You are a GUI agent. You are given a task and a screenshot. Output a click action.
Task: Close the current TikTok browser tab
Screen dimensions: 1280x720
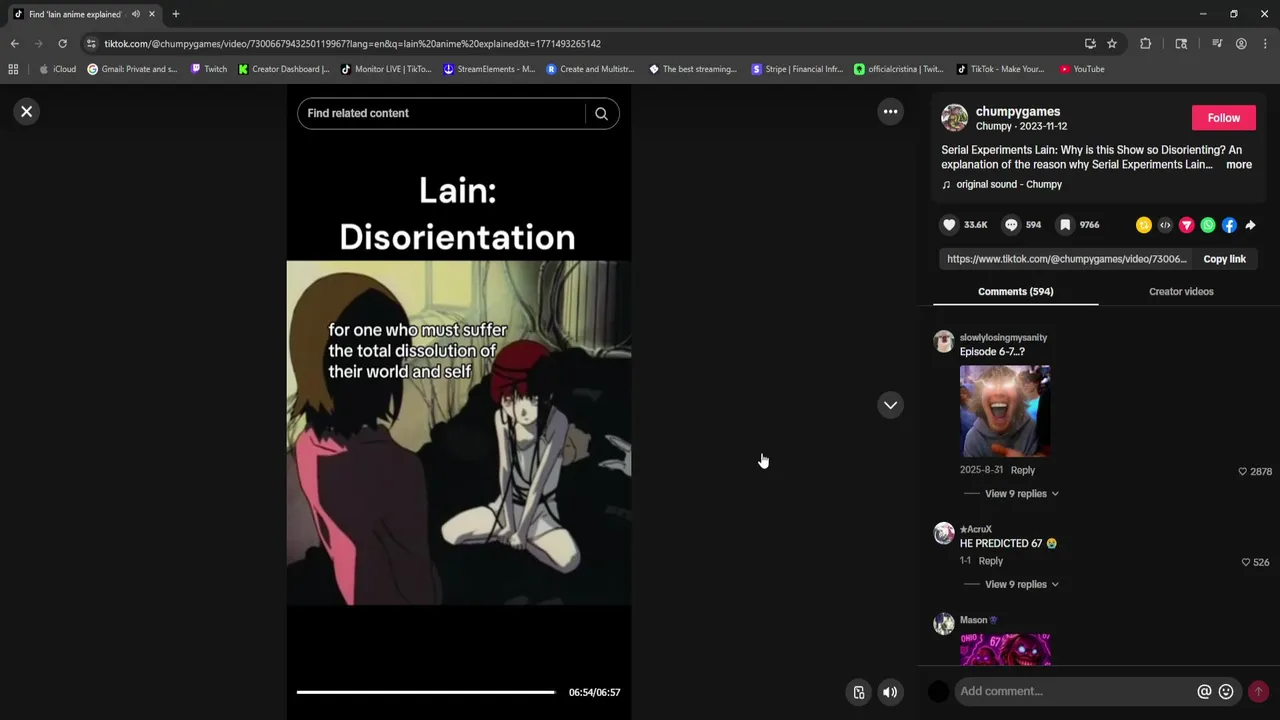pos(152,14)
